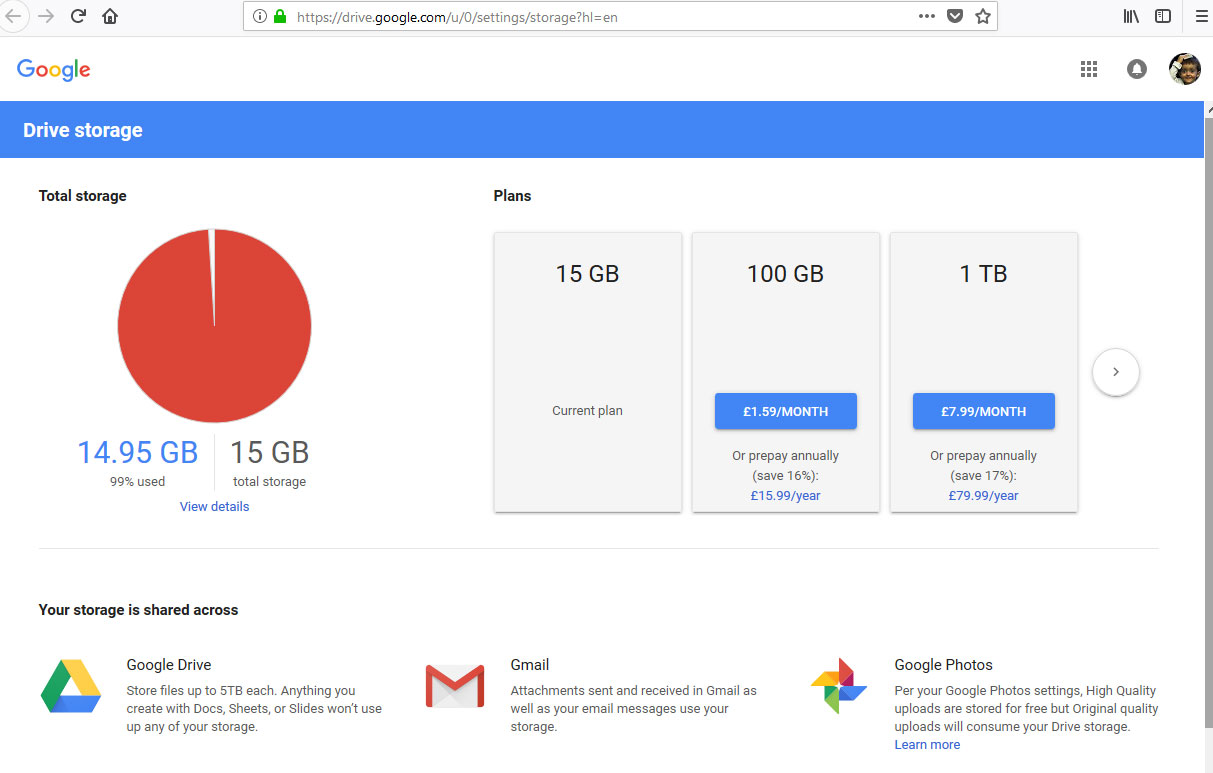Open the Library bookshelf icon
Image resolution: width=1213 pixels, height=773 pixels.
click(1131, 16)
